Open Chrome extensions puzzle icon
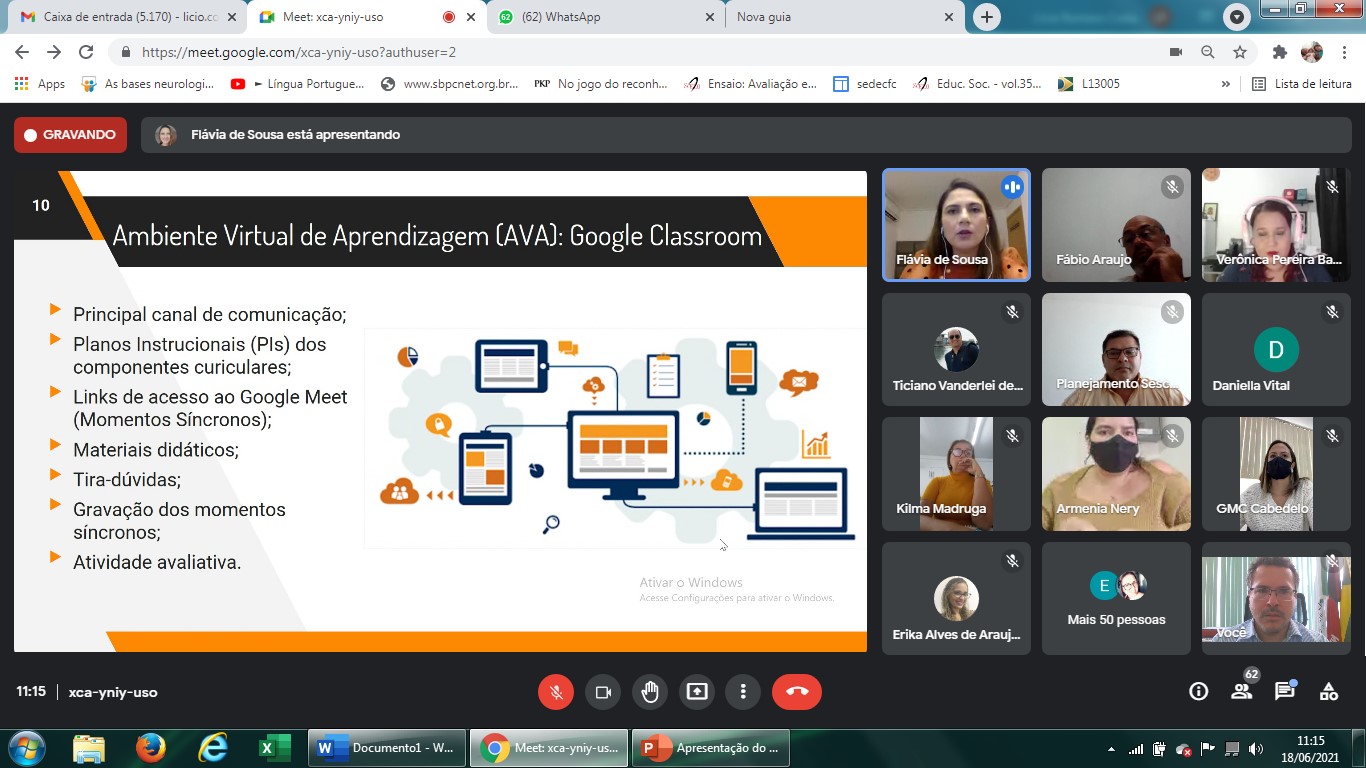Viewport: 1366px width, 768px height. (1279, 52)
